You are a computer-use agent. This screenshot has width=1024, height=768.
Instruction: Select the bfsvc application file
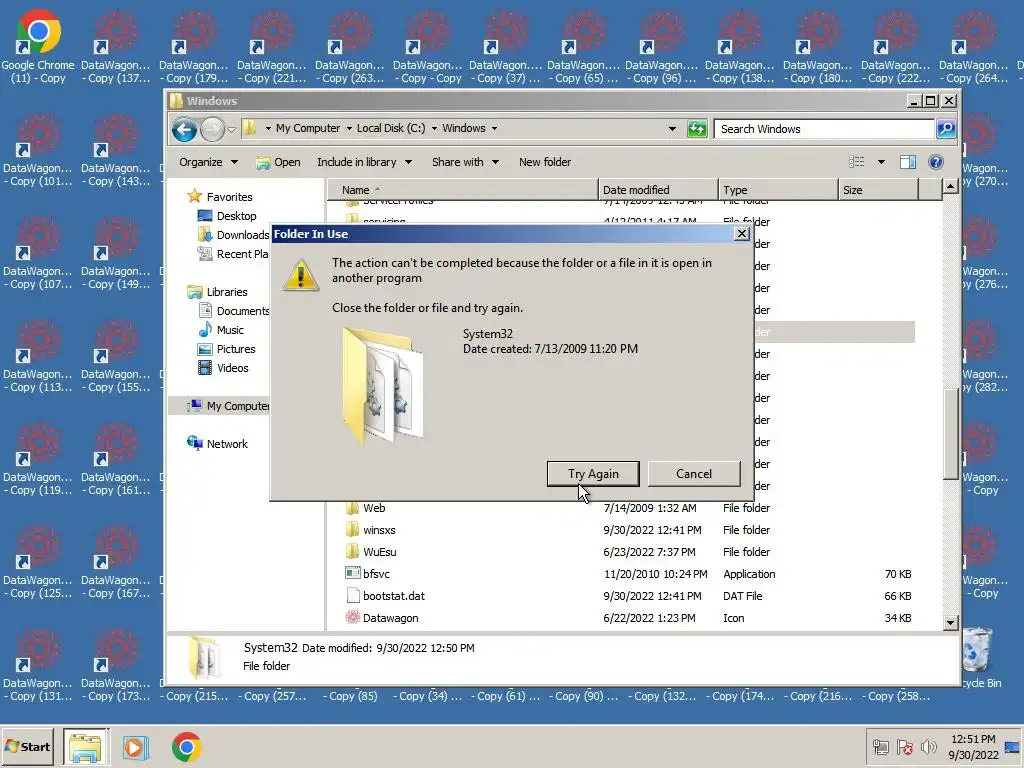(368, 574)
